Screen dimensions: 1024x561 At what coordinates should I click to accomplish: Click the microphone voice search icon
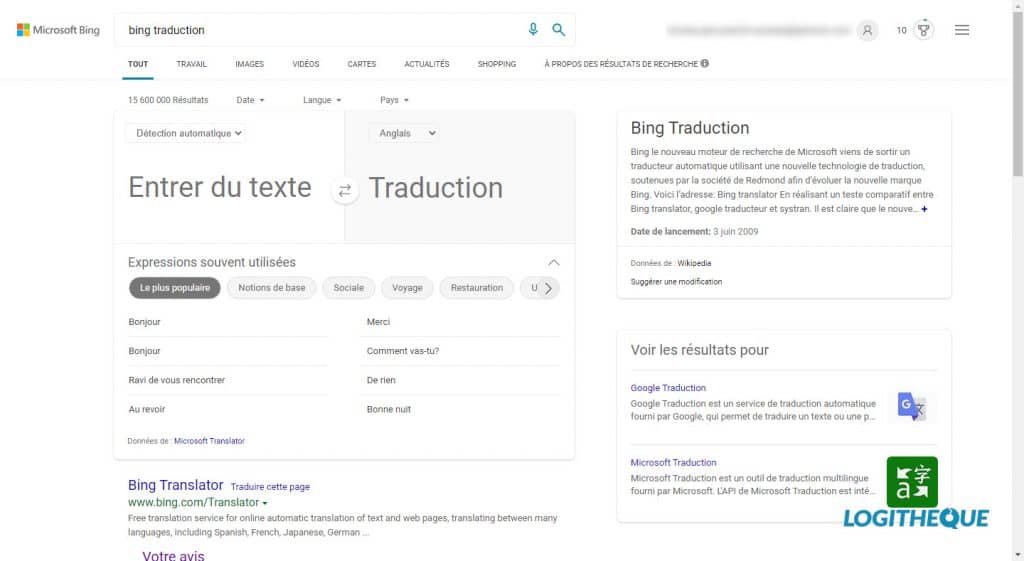(533, 30)
